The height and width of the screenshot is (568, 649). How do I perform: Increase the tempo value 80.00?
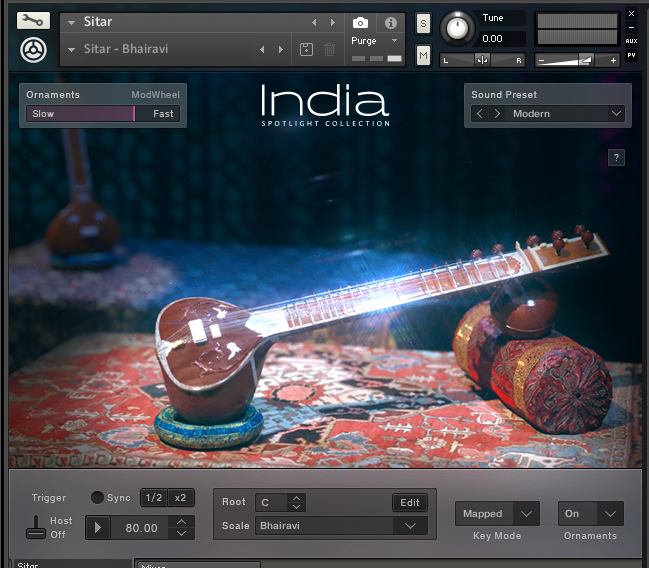(x=181, y=522)
